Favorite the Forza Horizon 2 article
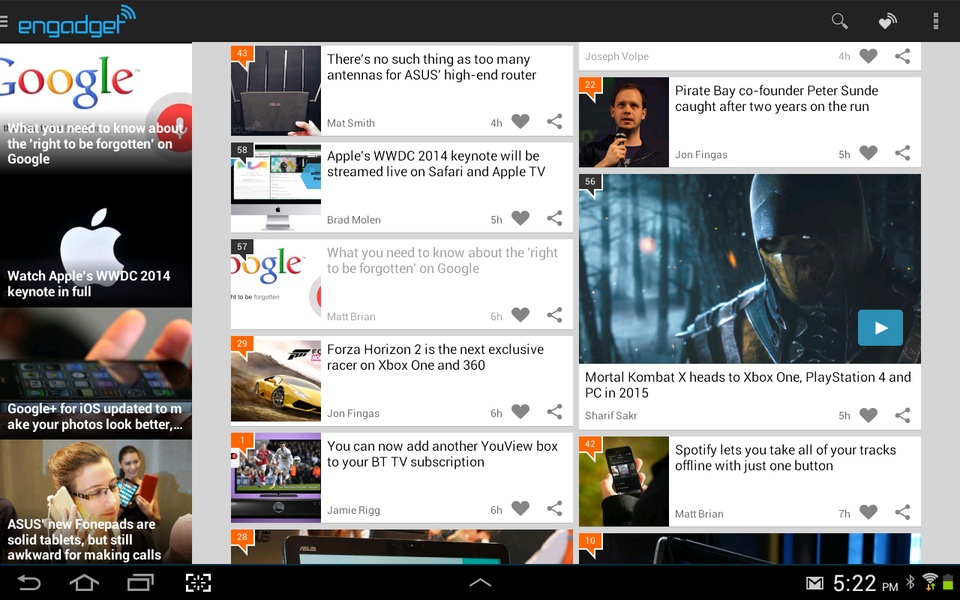Viewport: 960px width, 600px height. pyautogui.click(x=520, y=412)
